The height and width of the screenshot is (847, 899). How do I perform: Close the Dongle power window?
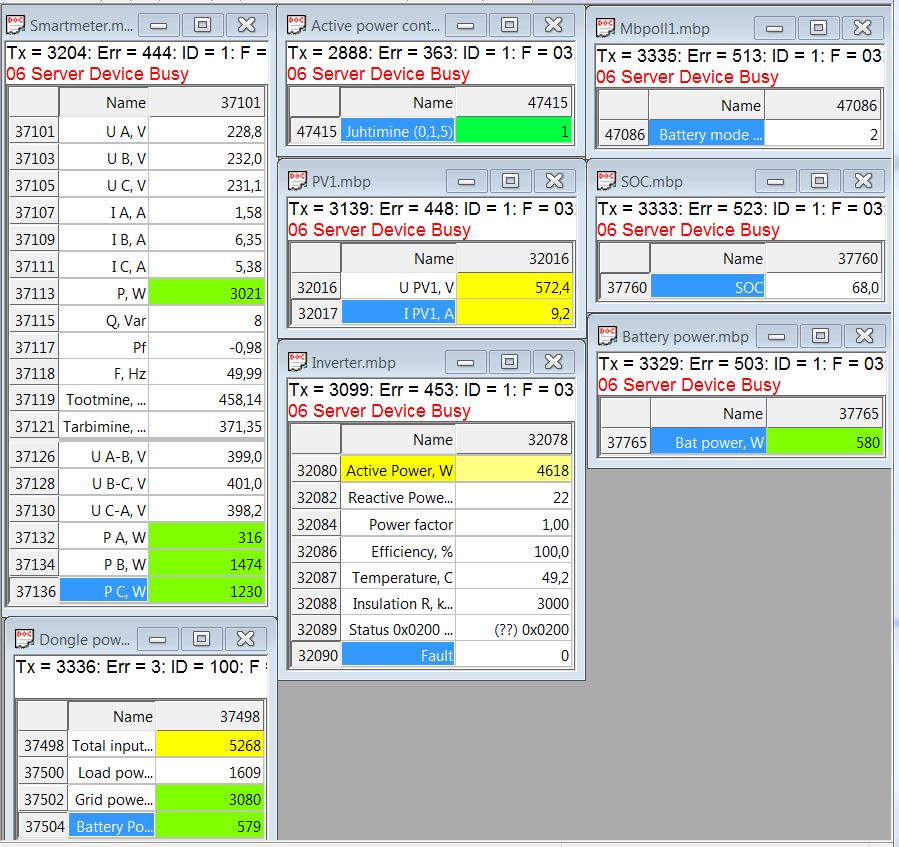pyautogui.click(x=247, y=639)
